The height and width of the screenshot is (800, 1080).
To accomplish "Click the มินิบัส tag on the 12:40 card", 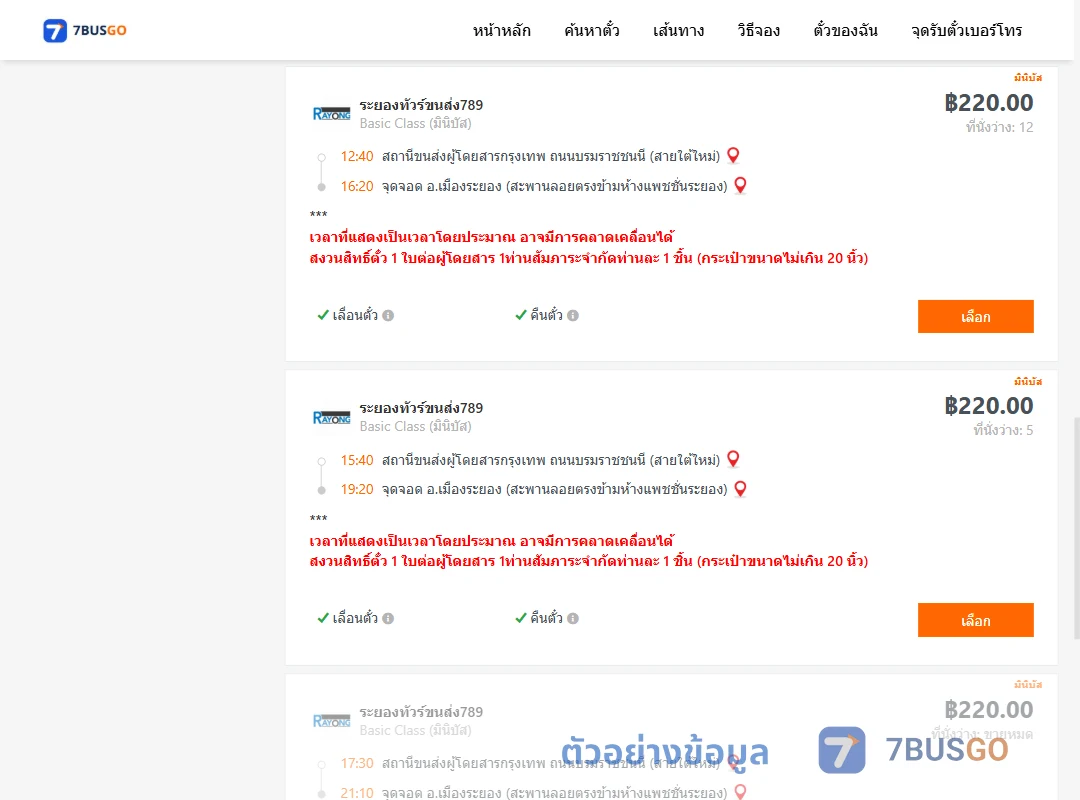I will pos(1028,77).
